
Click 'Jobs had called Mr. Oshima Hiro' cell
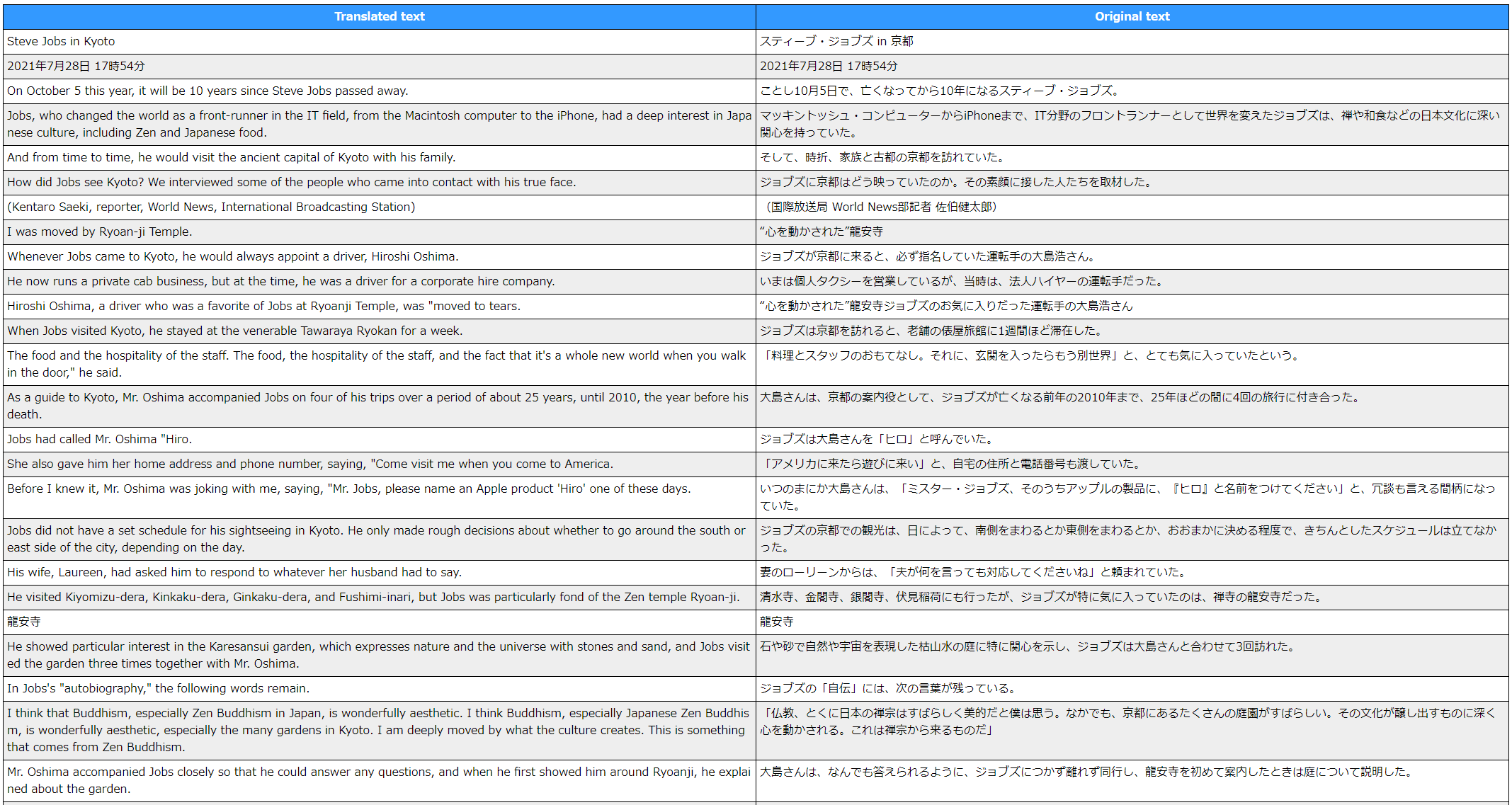click(x=100, y=439)
